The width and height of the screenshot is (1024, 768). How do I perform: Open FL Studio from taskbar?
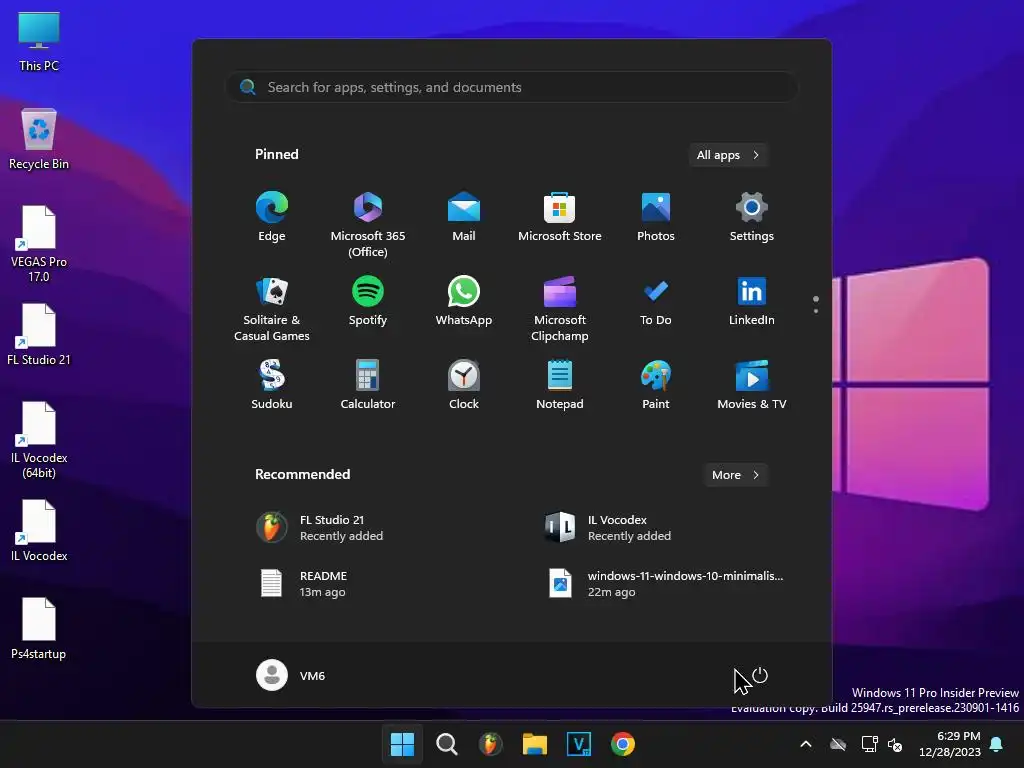(490, 744)
